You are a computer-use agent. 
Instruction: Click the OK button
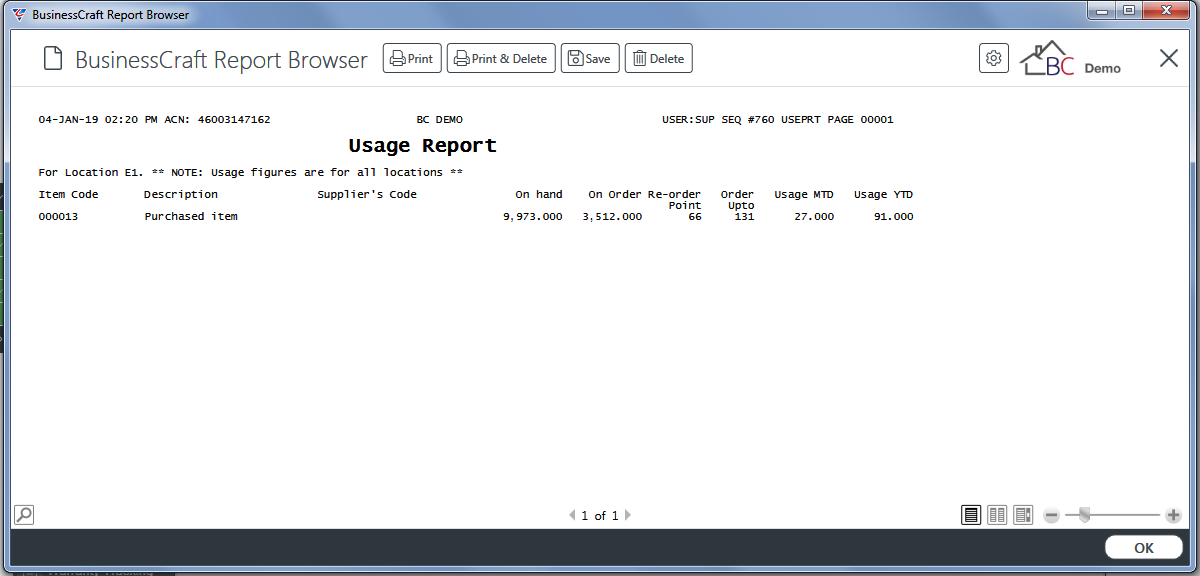click(1144, 548)
